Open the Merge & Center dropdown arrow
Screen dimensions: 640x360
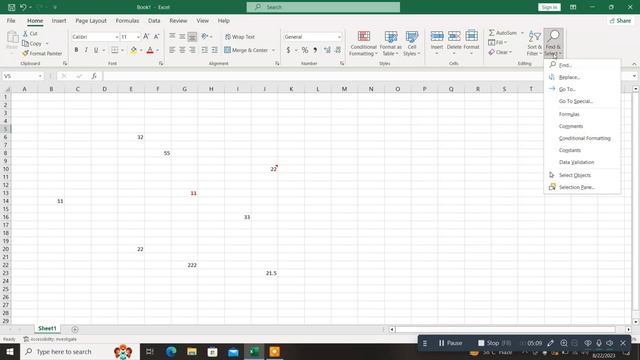click(273, 50)
